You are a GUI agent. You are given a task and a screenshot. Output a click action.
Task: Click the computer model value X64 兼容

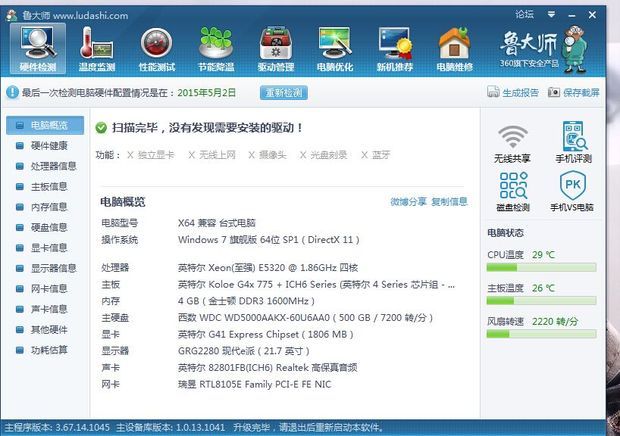[216, 223]
